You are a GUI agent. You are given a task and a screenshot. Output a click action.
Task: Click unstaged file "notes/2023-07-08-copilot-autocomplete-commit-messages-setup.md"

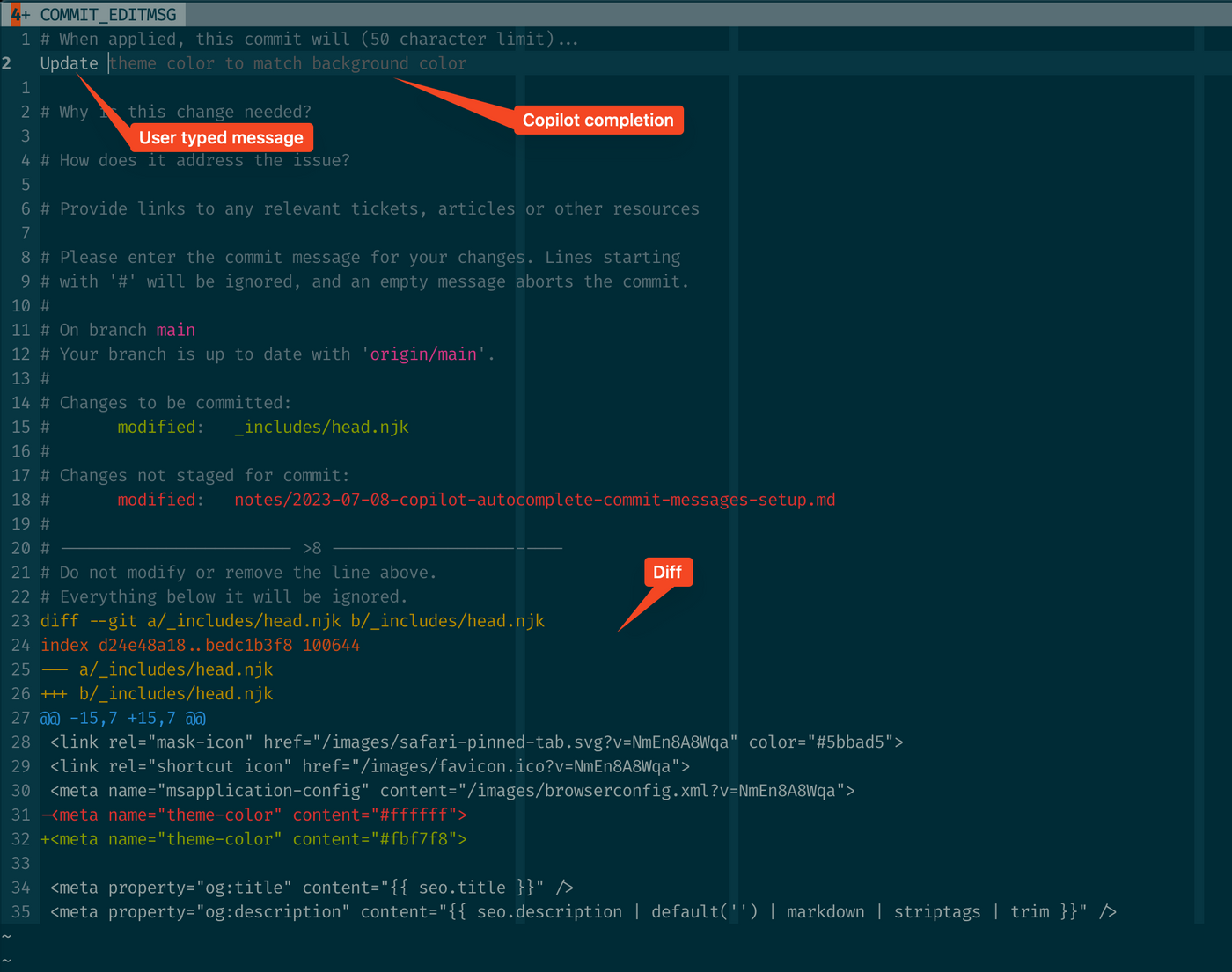click(535, 500)
